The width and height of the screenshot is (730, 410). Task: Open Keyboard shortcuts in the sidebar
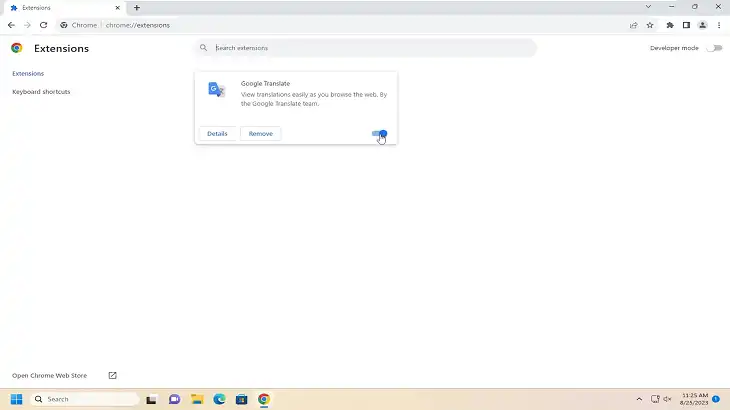pyautogui.click(x=41, y=92)
